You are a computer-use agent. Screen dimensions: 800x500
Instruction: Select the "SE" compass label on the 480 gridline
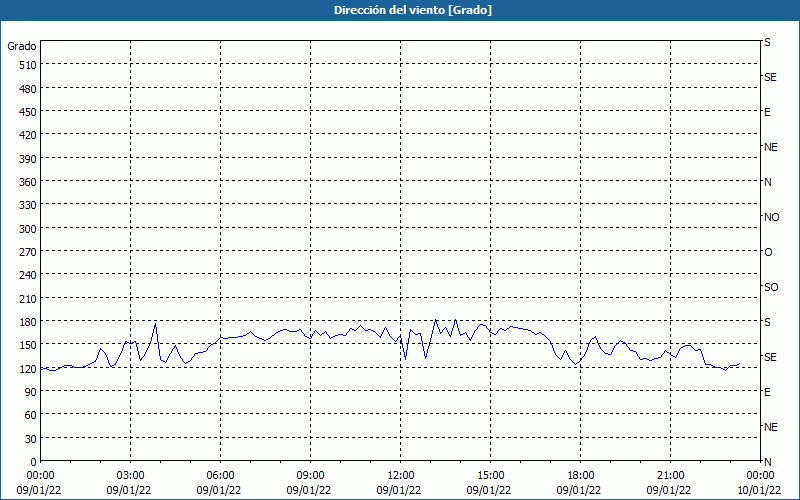(770, 77)
